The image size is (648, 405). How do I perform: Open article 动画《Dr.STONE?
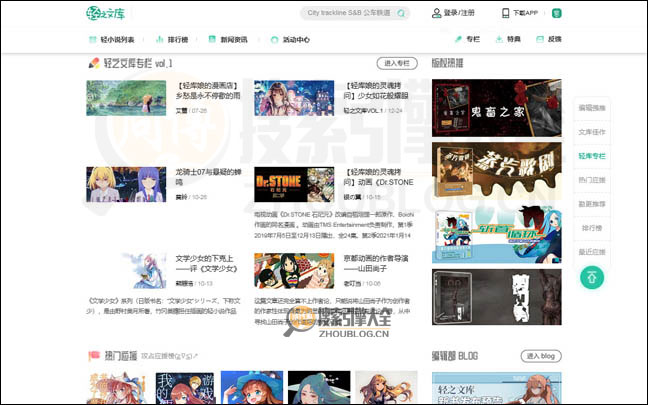coord(378,177)
